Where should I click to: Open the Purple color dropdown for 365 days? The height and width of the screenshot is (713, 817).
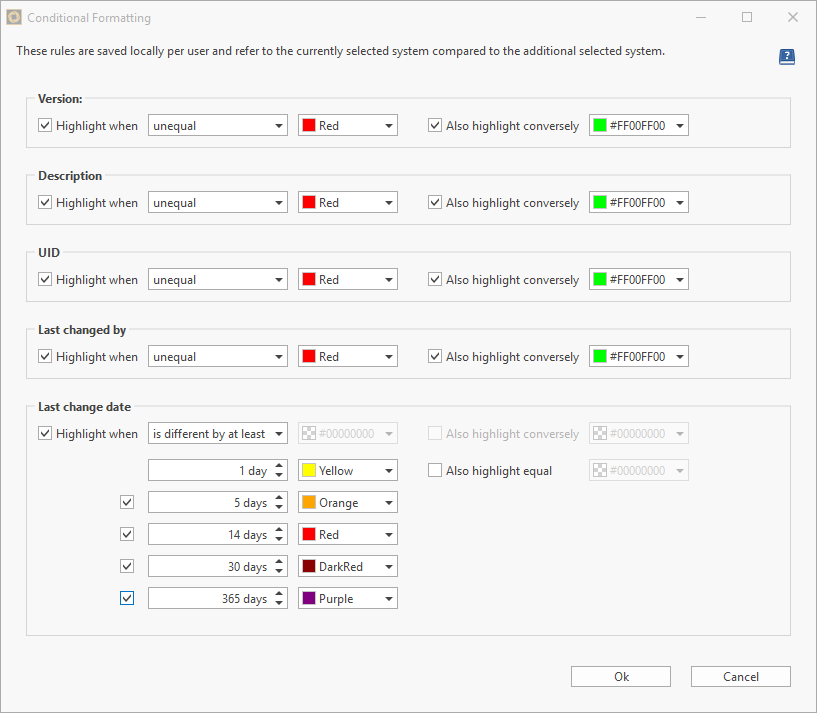click(x=388, y=598)
